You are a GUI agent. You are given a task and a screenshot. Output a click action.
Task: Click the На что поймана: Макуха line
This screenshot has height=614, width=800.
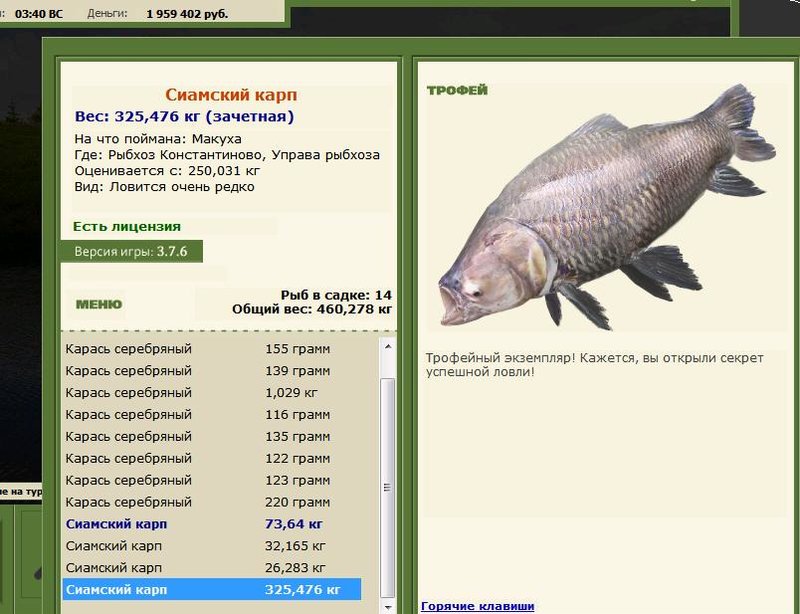click(158, 139)
